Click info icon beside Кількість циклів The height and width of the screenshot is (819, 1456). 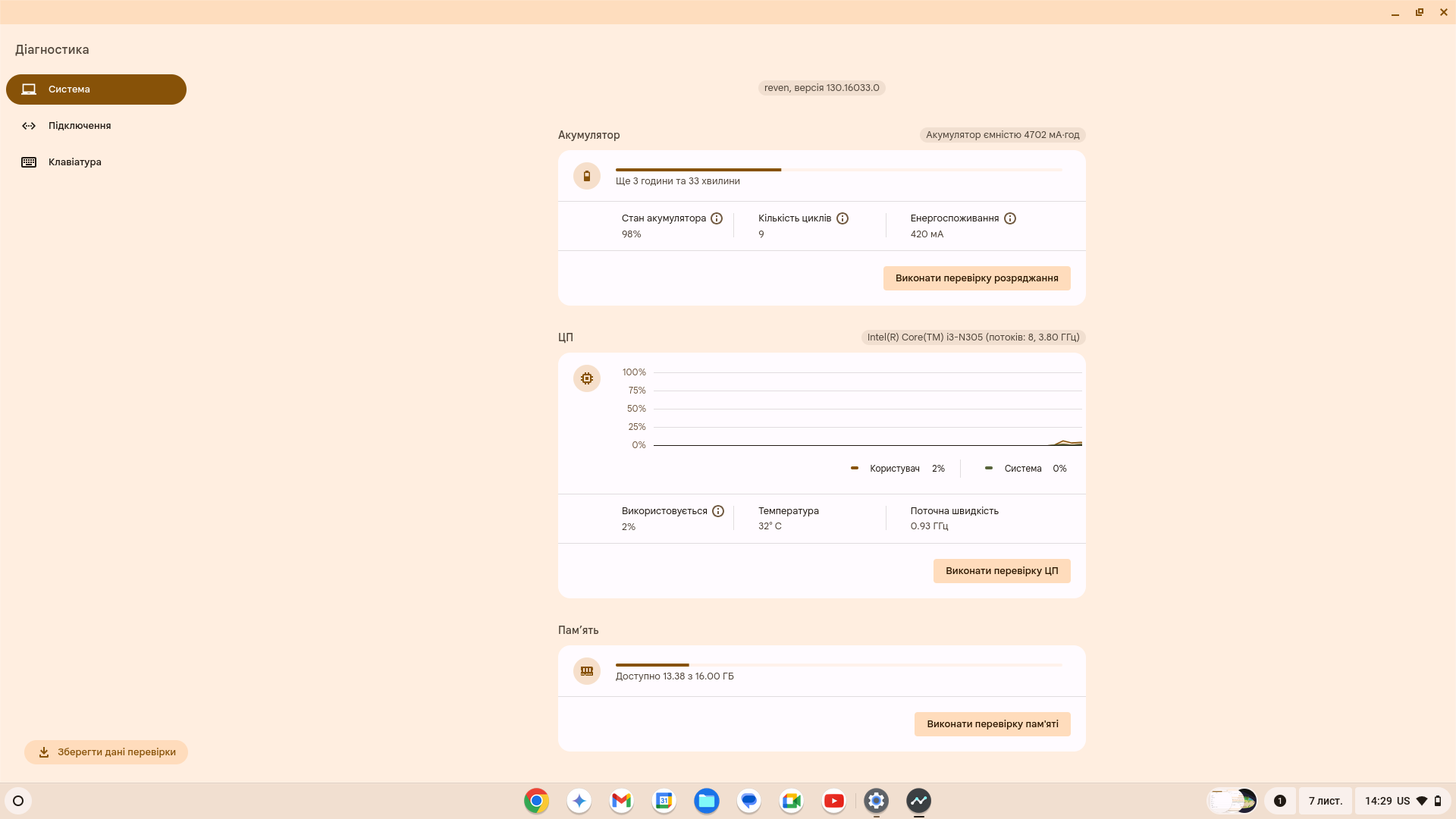[843, 218]
